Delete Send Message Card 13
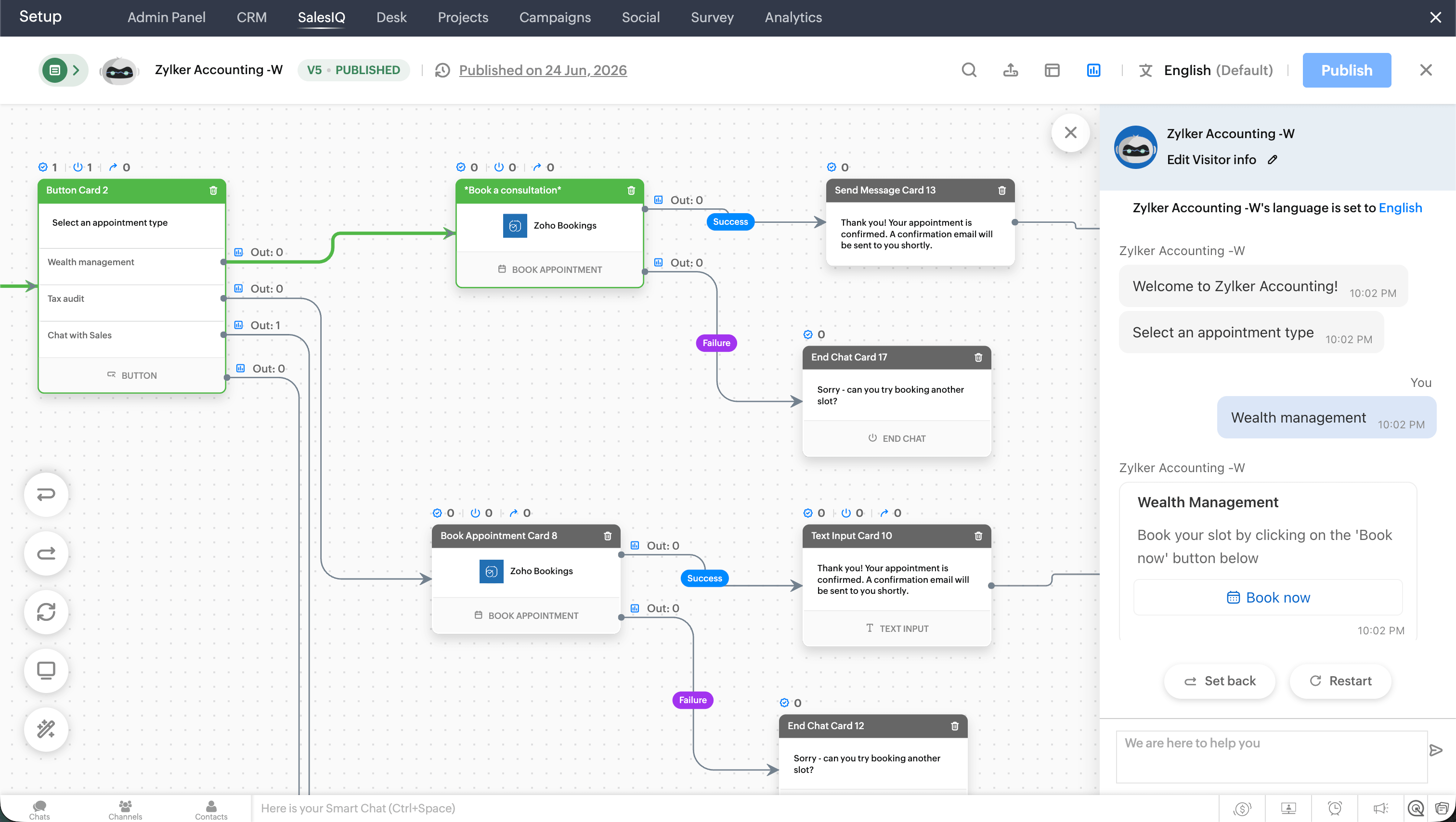Screen dimensions: 1456x822 click(1001, 191)
